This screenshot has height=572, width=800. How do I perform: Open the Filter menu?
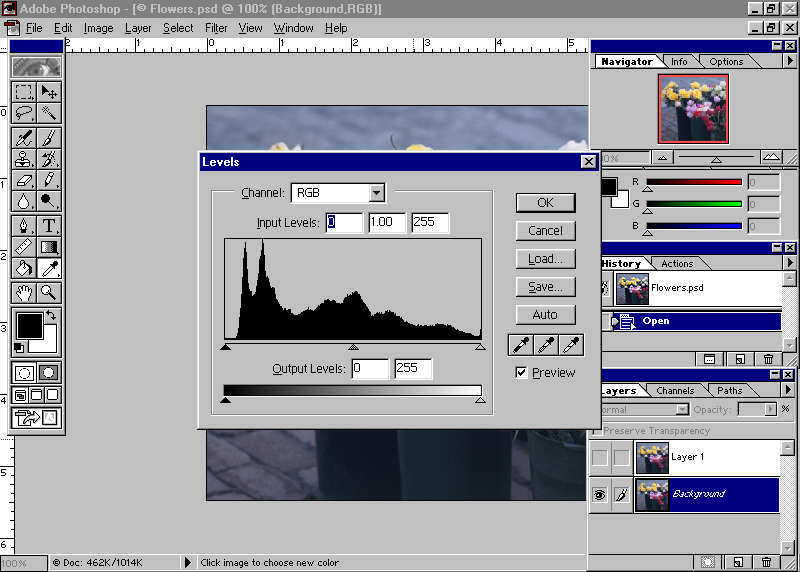pyautogui.click(x=216, y=28)
